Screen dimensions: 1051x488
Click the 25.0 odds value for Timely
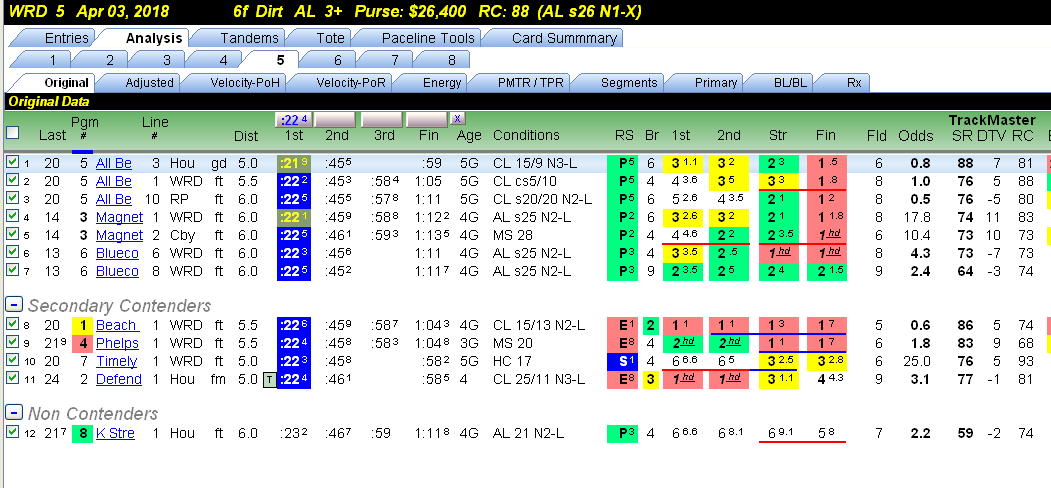coord(916,361)
